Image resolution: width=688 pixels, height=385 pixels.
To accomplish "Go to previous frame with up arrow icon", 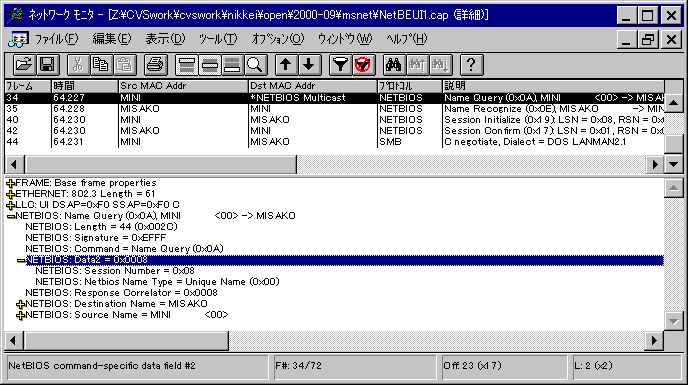I will click(x=286, y=65).
